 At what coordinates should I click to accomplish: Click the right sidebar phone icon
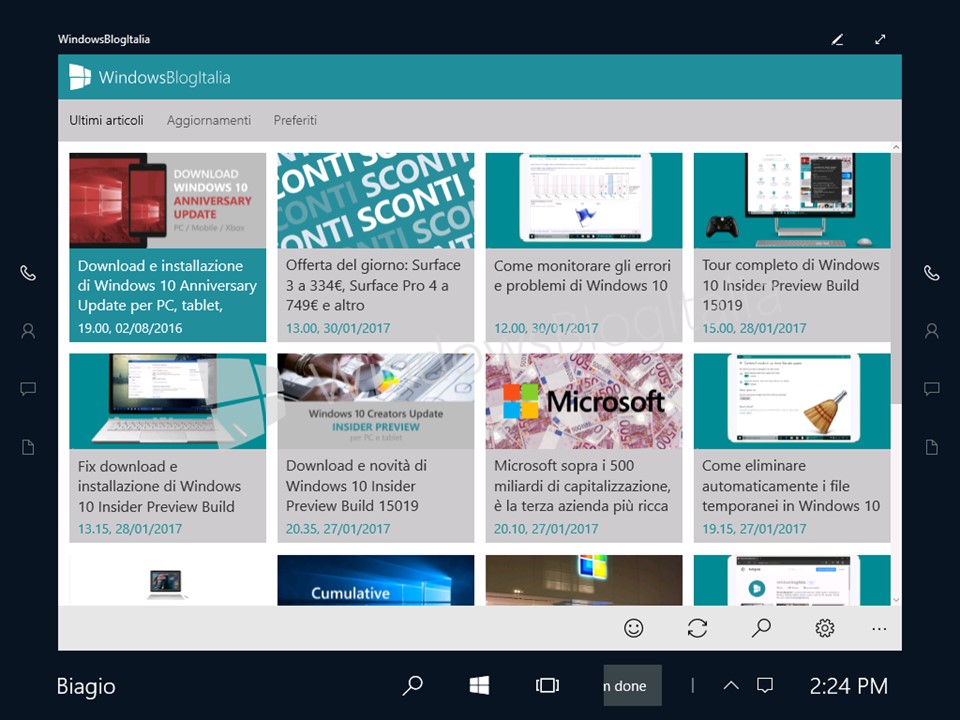pos(932,273)
